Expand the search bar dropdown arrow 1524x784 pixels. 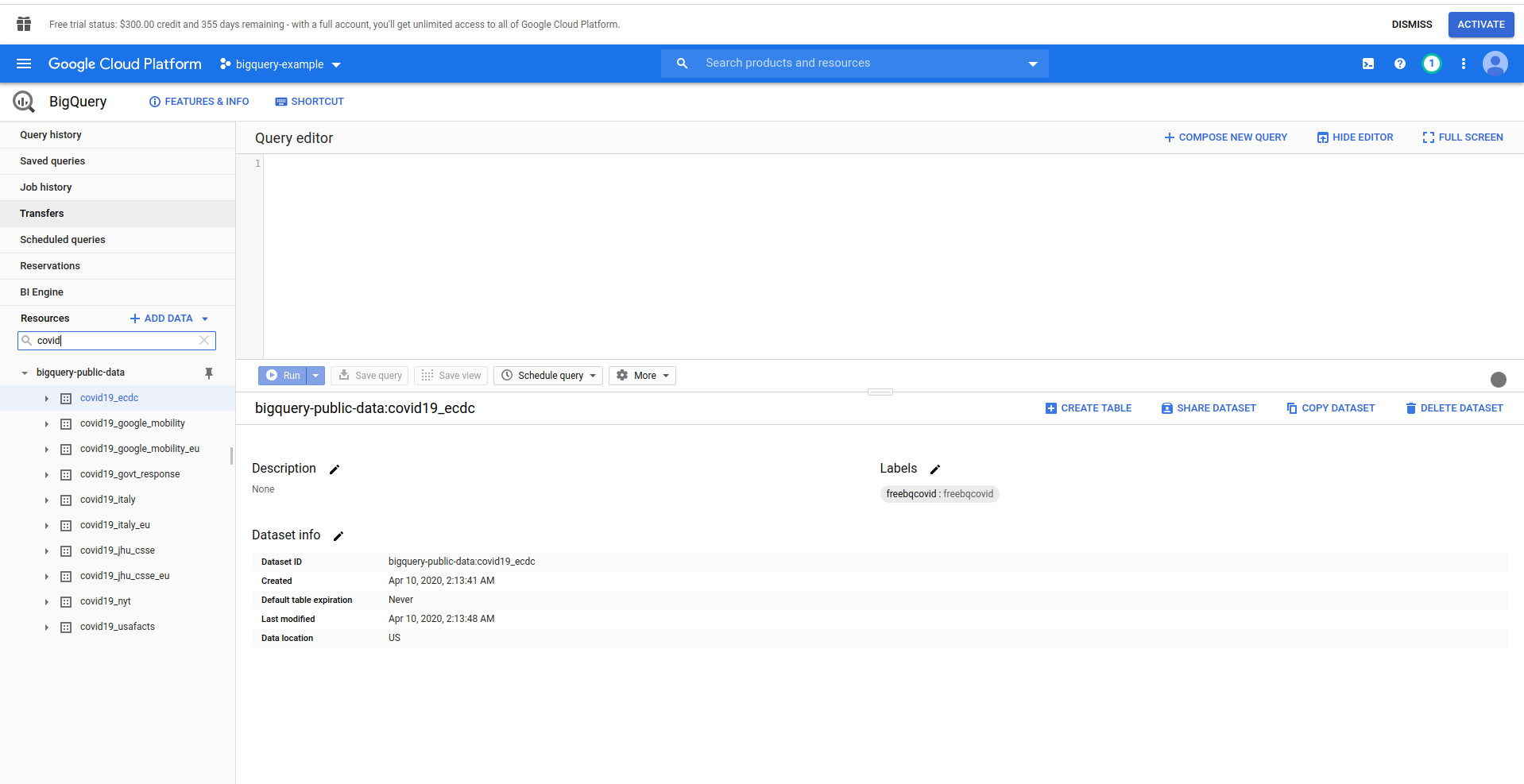(1033, 64)
